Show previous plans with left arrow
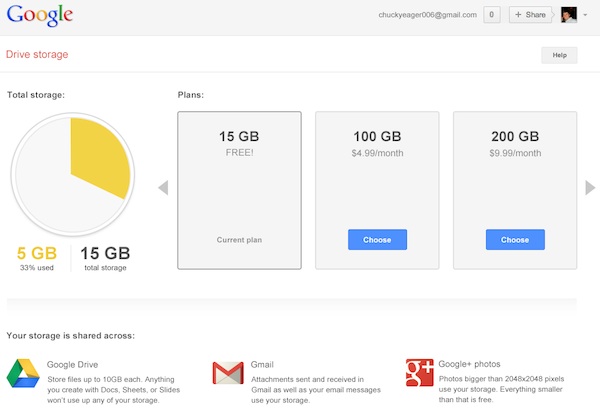The height and width of the screenshot is (408, 600). 163,188
